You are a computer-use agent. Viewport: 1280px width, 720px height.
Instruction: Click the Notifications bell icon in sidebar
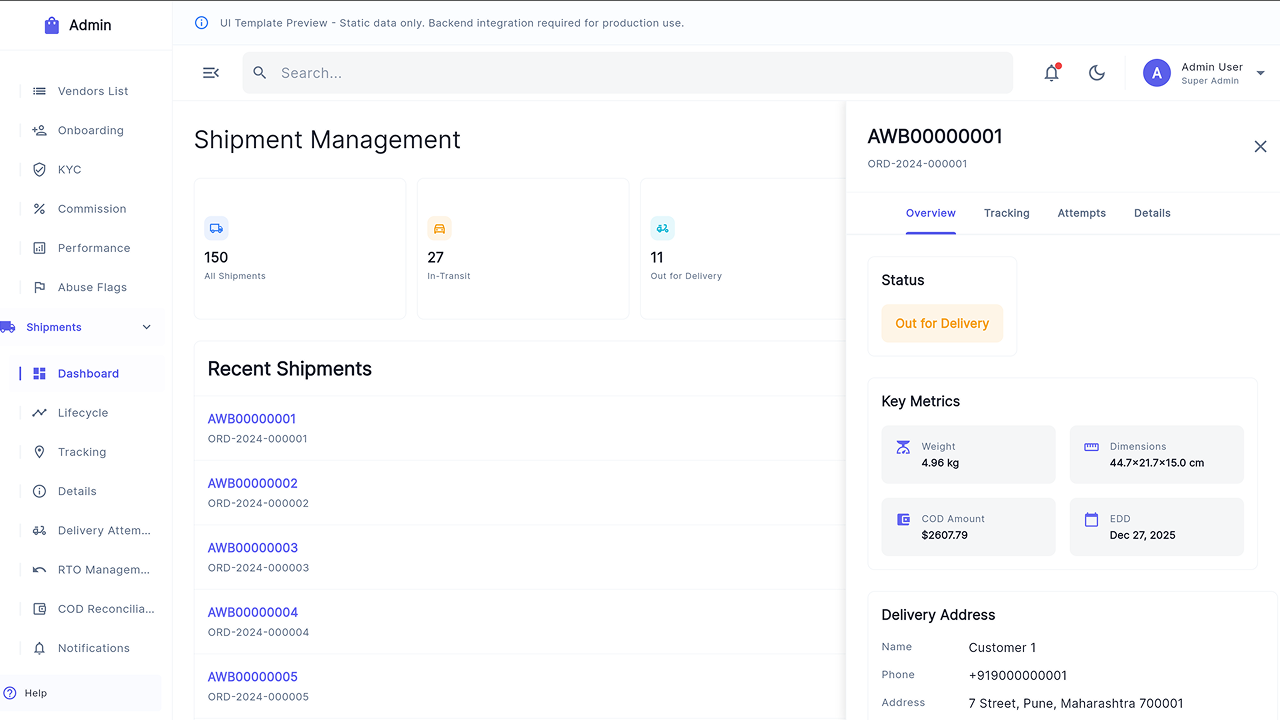point(39,648)
